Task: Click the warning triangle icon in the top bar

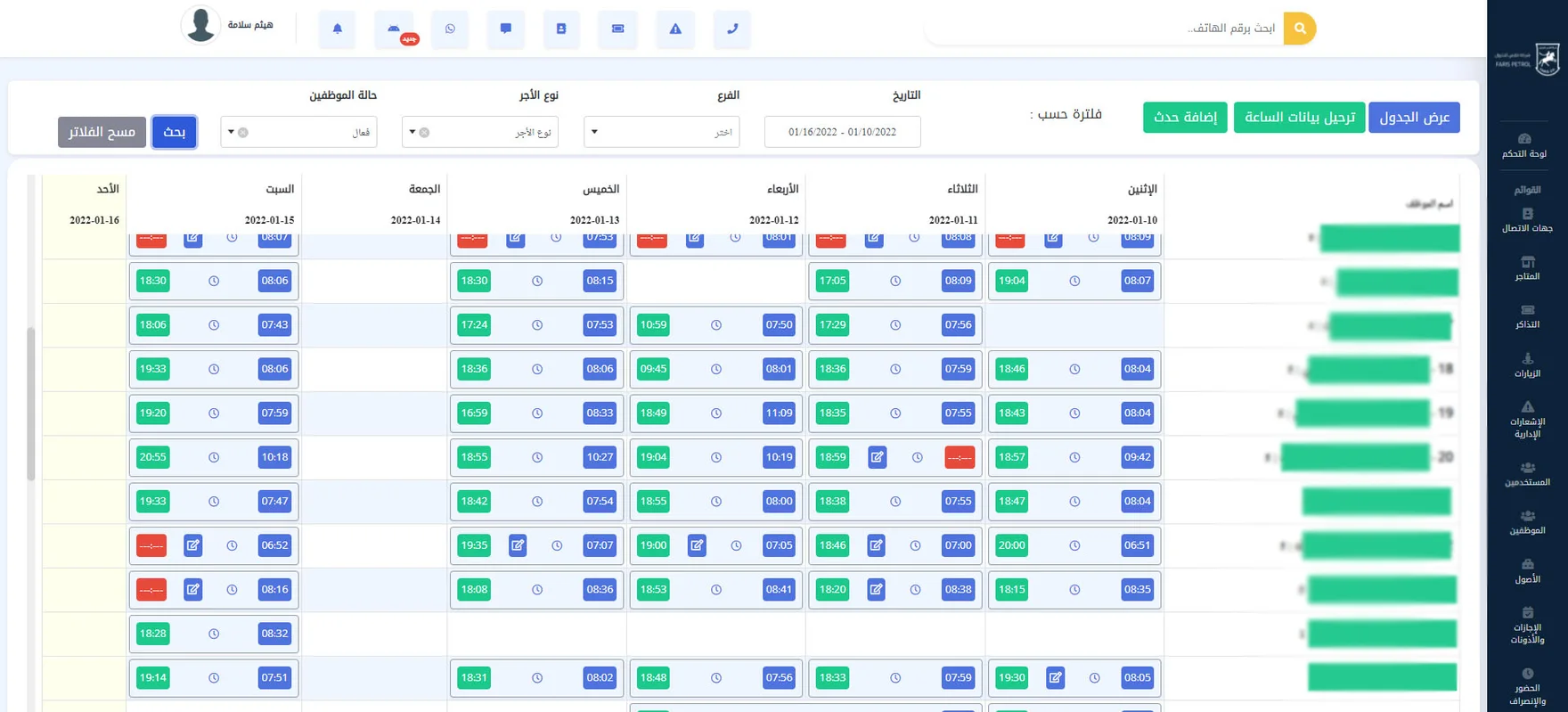Action: click(x=675, y=29)
